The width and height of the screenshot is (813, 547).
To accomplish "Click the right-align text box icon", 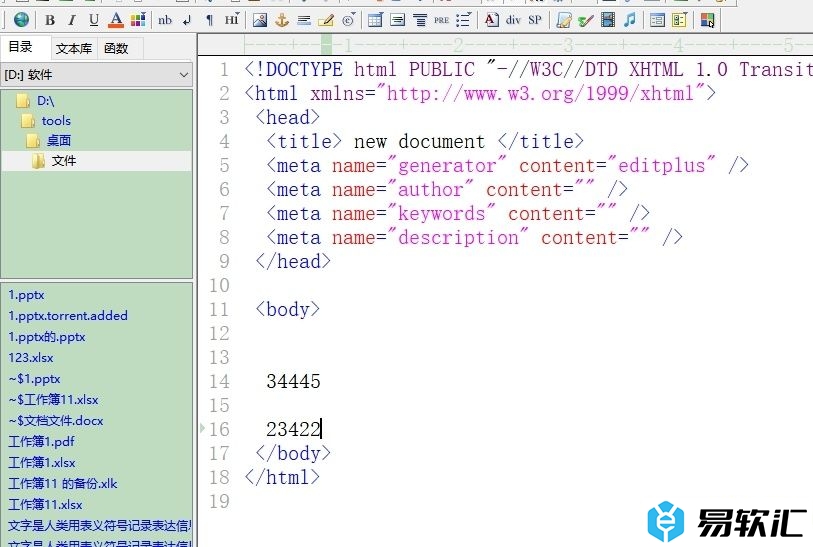I will 397,20.
